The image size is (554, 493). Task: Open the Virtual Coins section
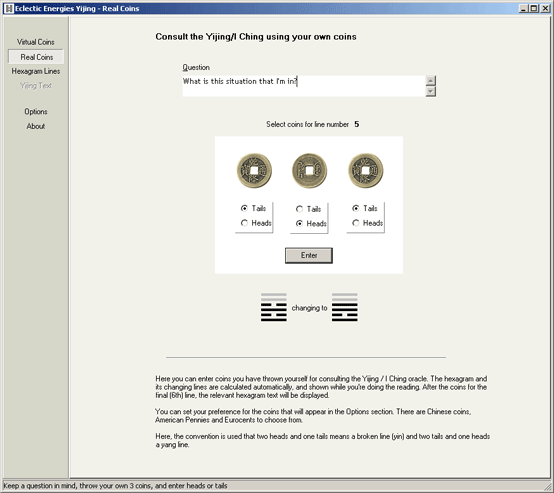tap(36, 42)
